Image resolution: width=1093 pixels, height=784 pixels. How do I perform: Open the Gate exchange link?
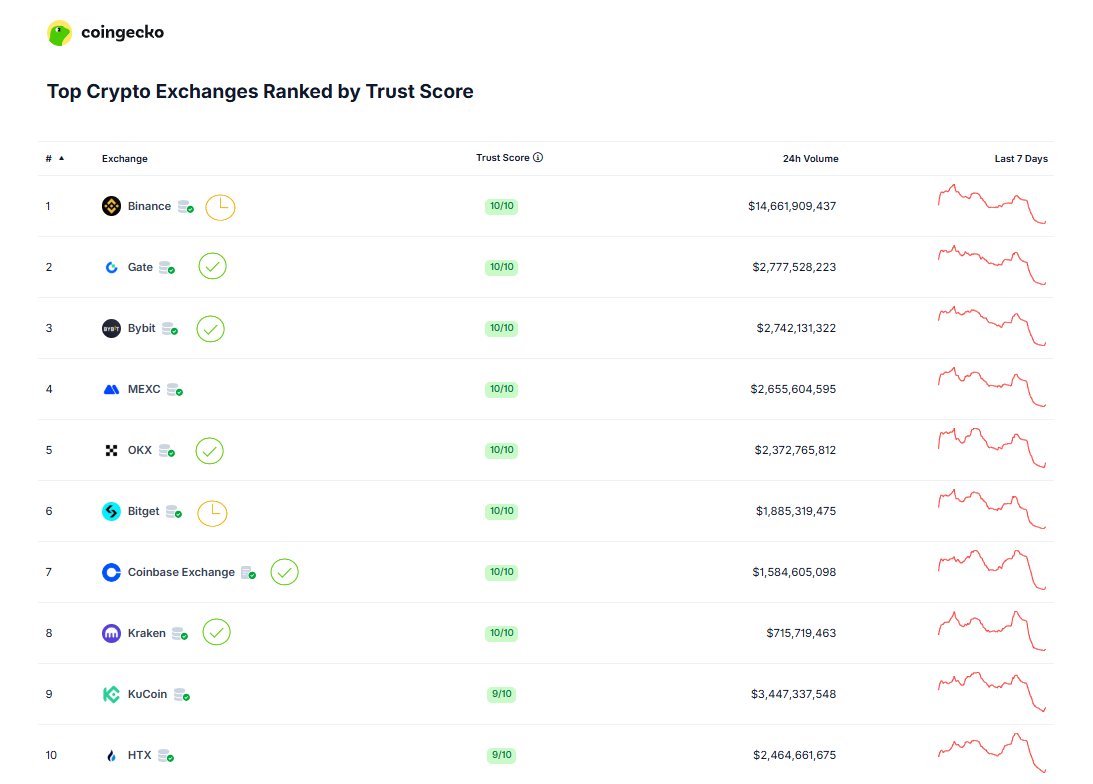pos(140,268)
